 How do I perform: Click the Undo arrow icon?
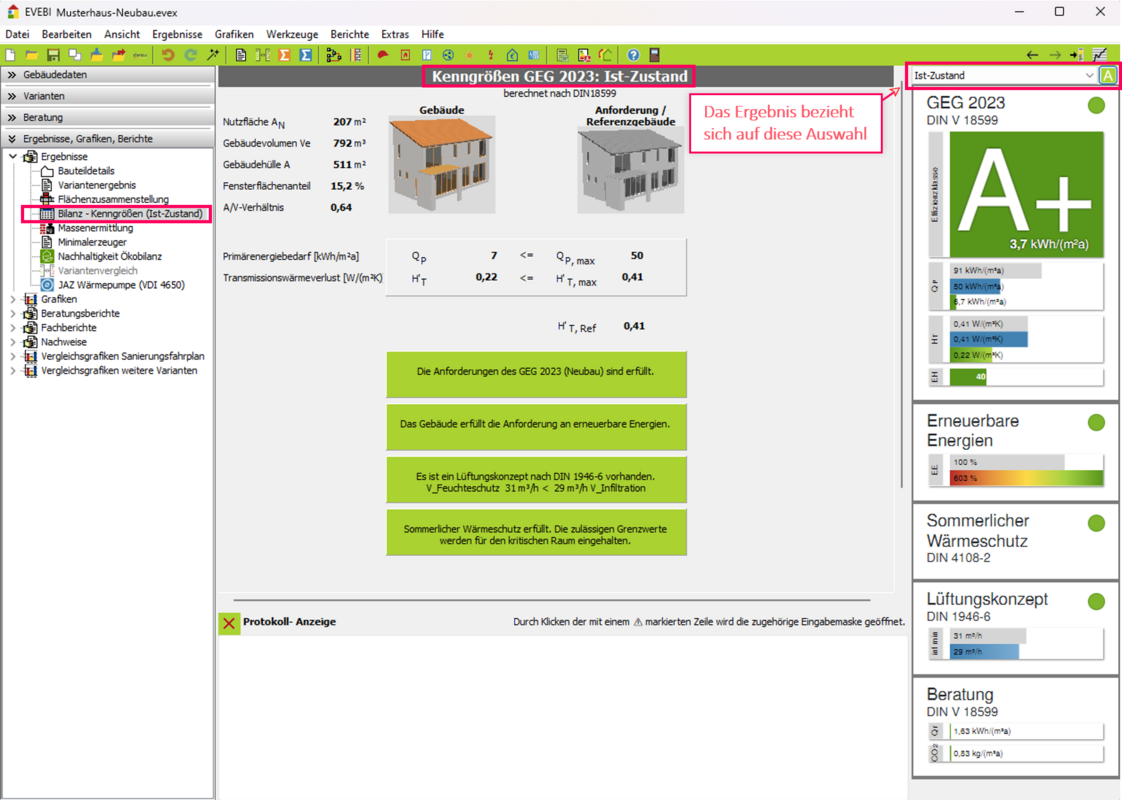point(168,55)
